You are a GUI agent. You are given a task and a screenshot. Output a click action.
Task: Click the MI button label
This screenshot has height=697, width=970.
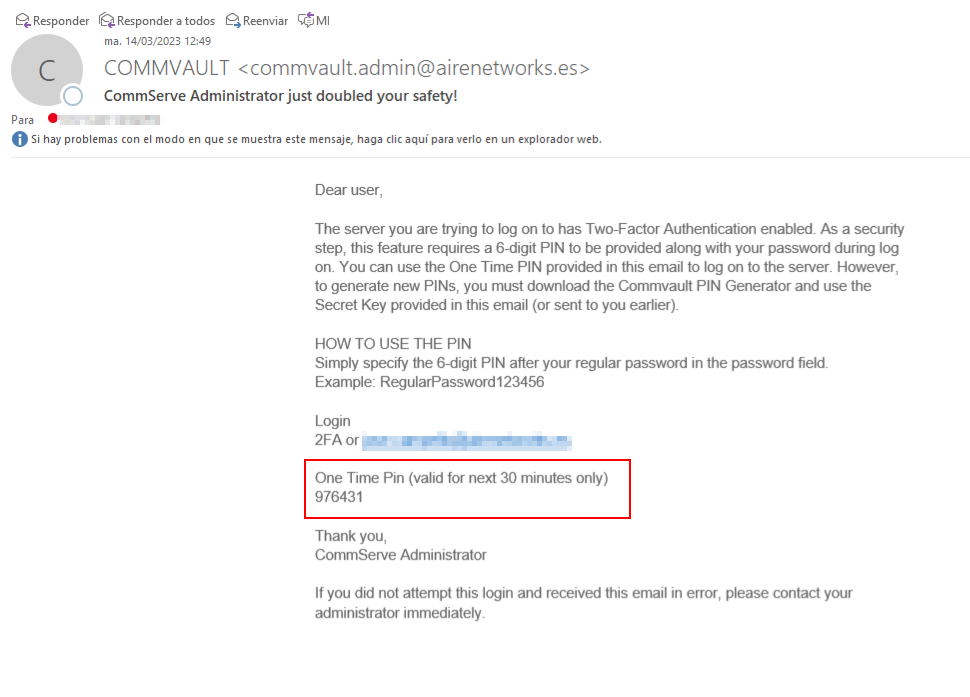tap(323, 21)
